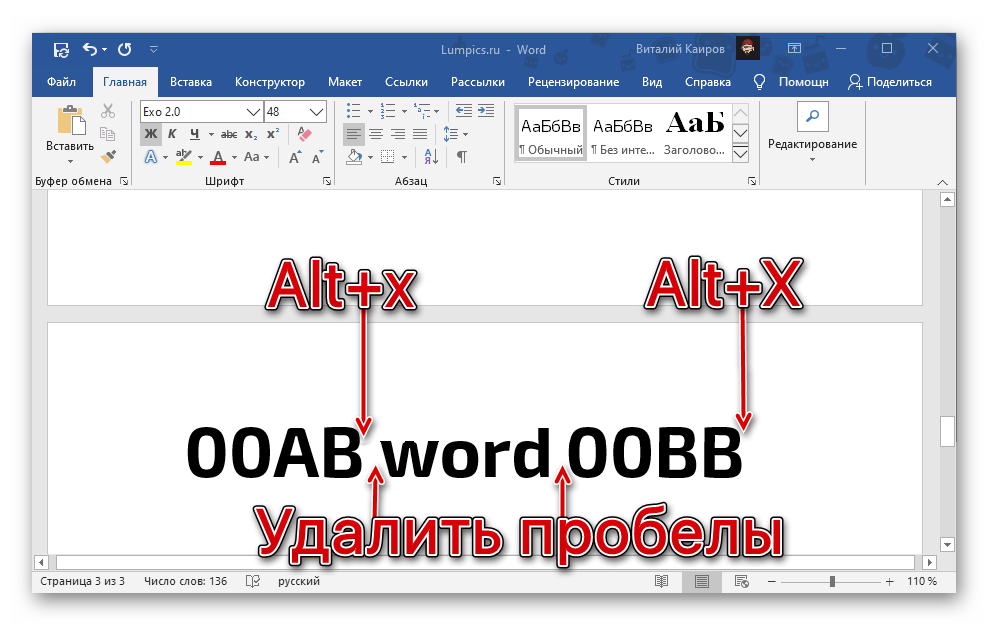This screenshot has height=627, width=989.
Task: Open the spelling check icon in status bar
Action: coord(253,581)
